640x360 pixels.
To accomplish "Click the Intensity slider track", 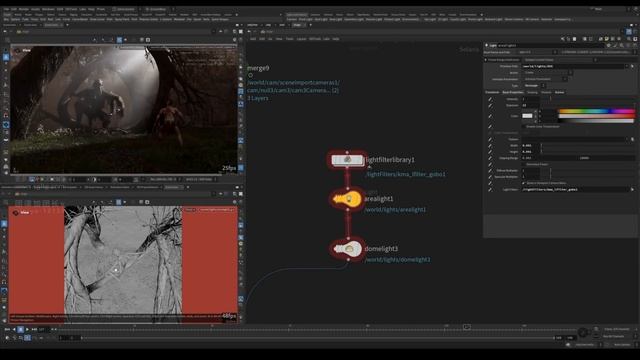I will pyautogui.click(x=588, y=99).
